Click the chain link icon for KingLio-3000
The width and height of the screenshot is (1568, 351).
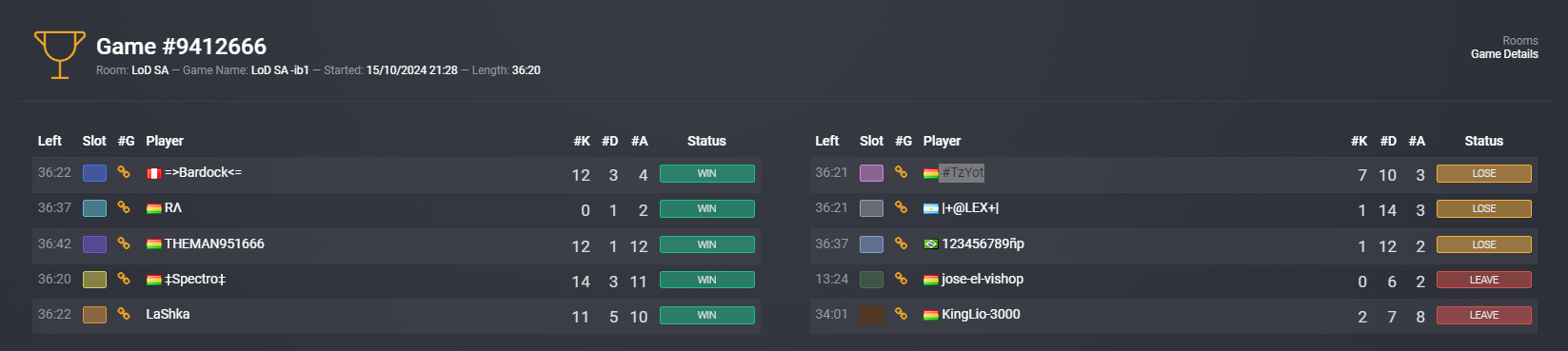[901, 314]
